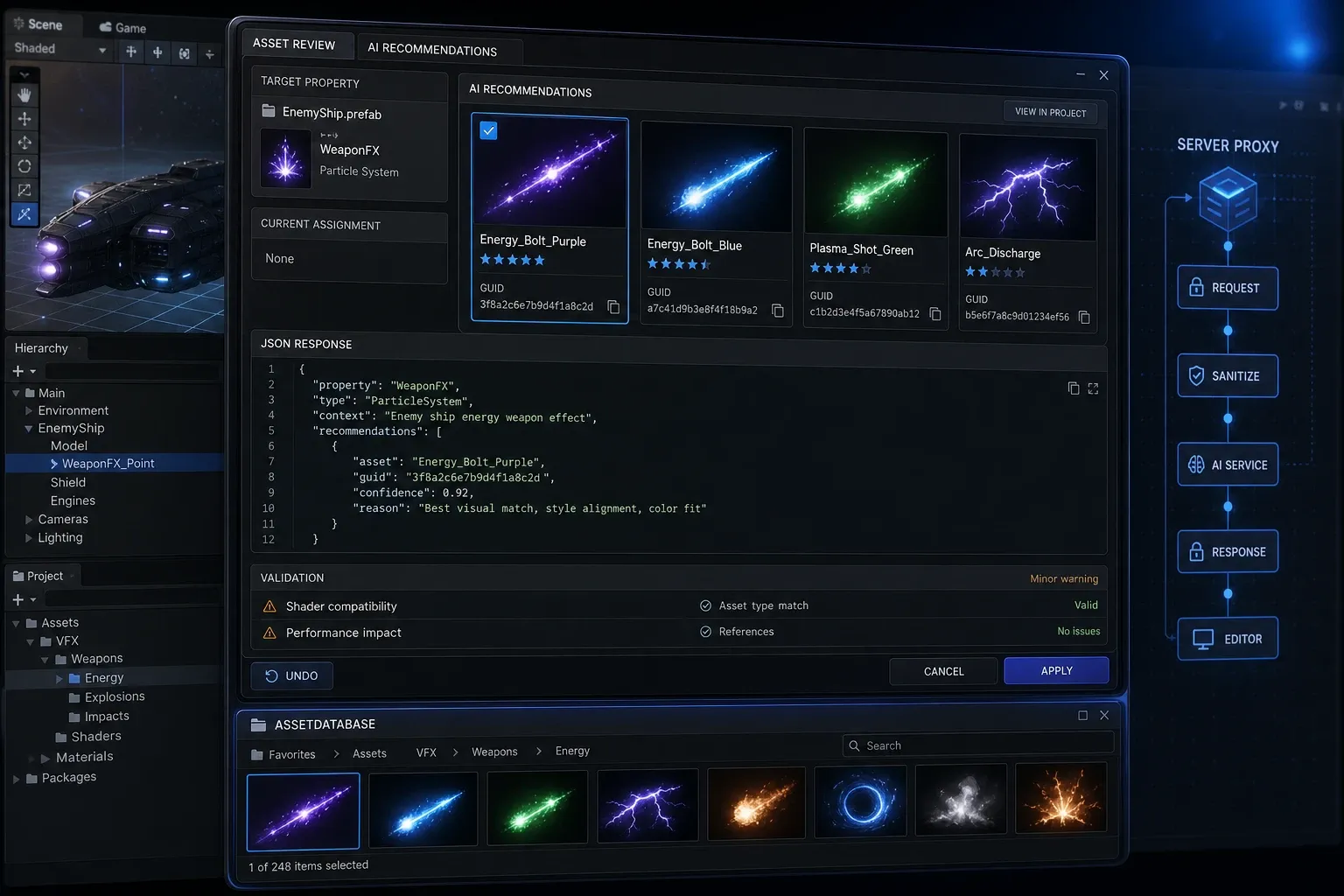Set Energy_Bolt_Blue star rating
This screenshot has width=1344, height=896.
[679, 263]
